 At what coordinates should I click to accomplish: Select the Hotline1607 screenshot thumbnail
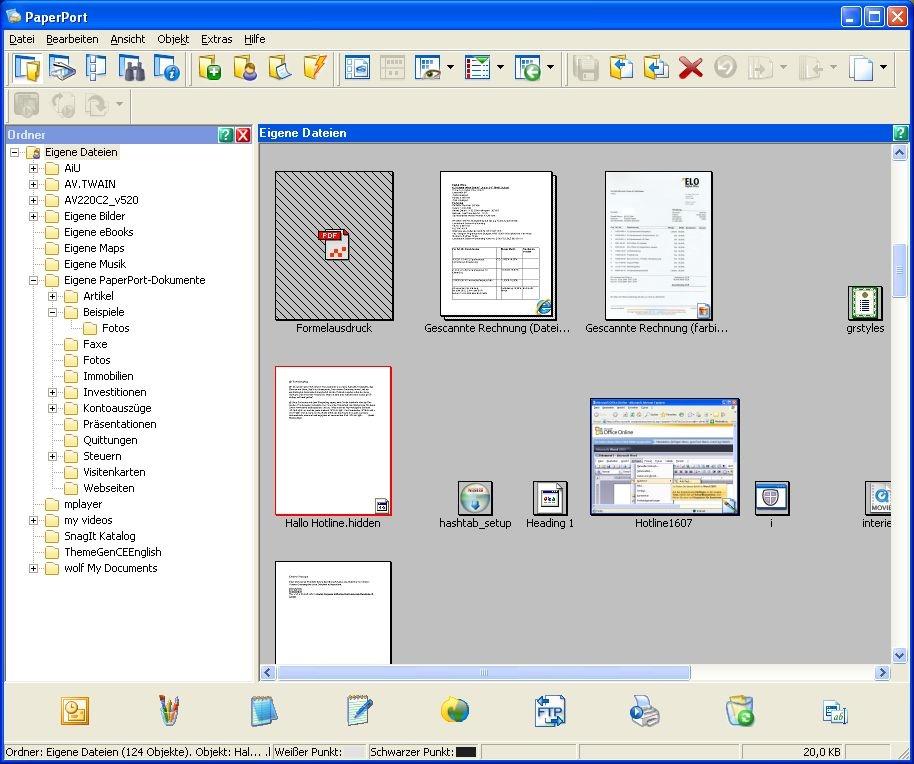coord(664,457)
